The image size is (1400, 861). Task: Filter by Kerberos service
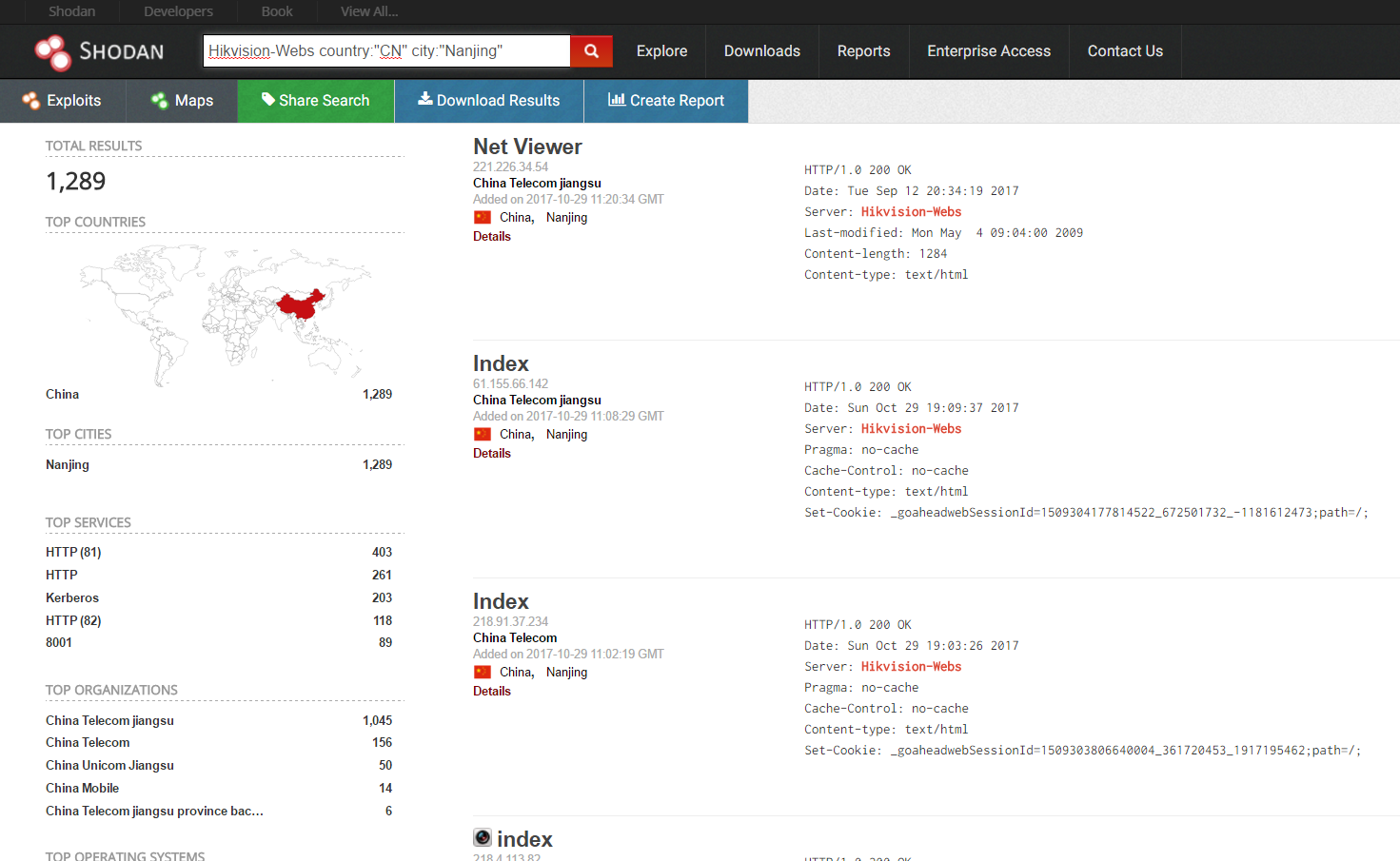pyautogui.click(x=72, y=597)
